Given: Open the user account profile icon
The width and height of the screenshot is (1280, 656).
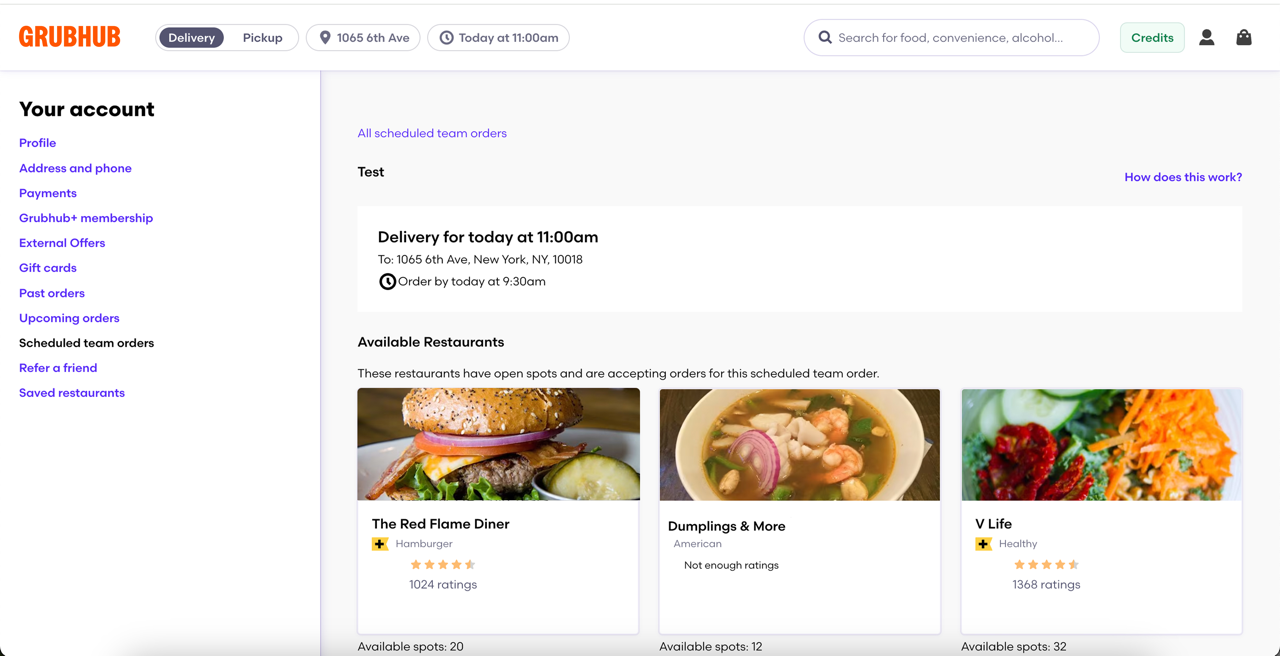Looking at the screenshot, I should (1206, 37).
